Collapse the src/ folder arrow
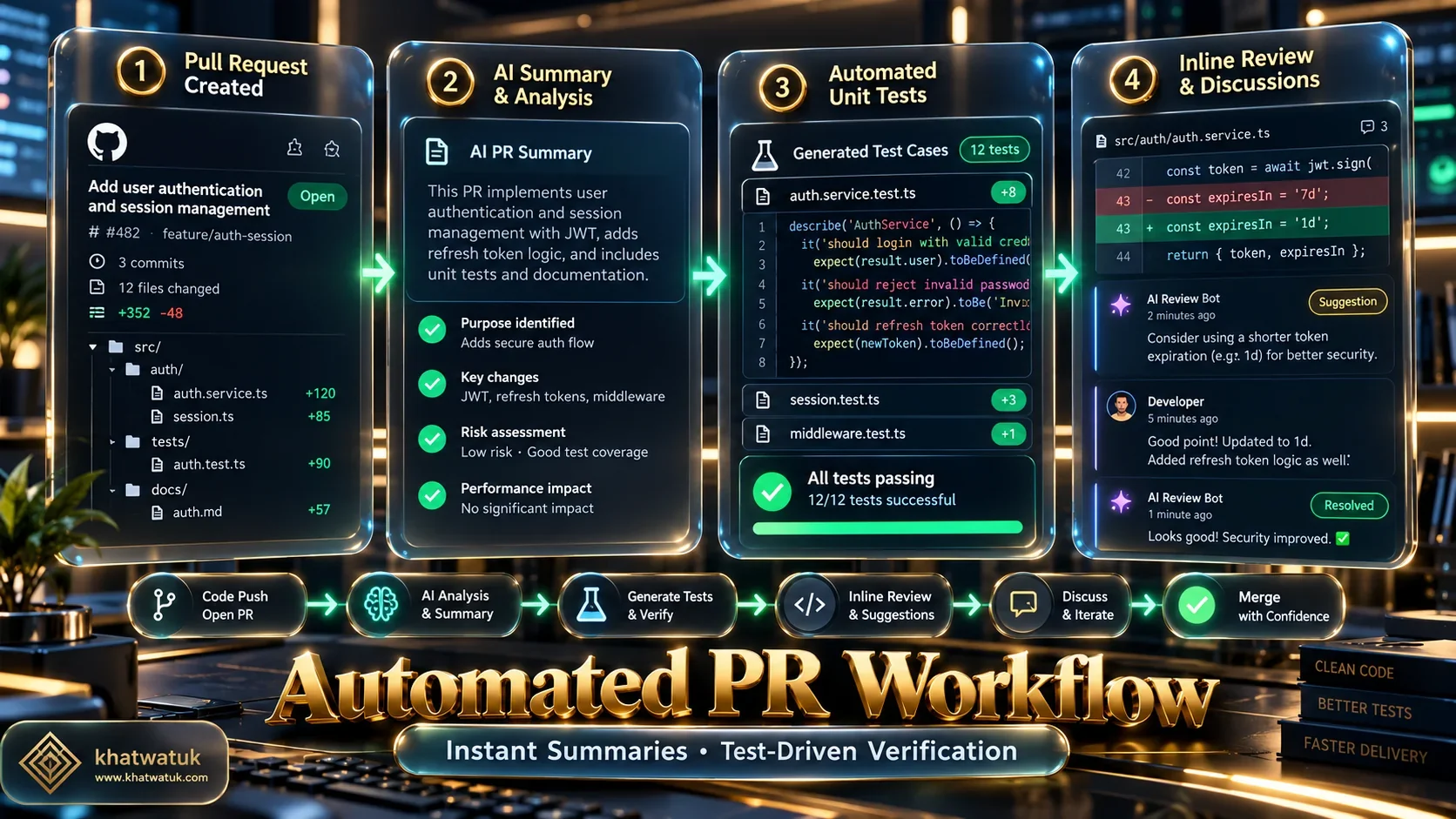 (92, 346)
